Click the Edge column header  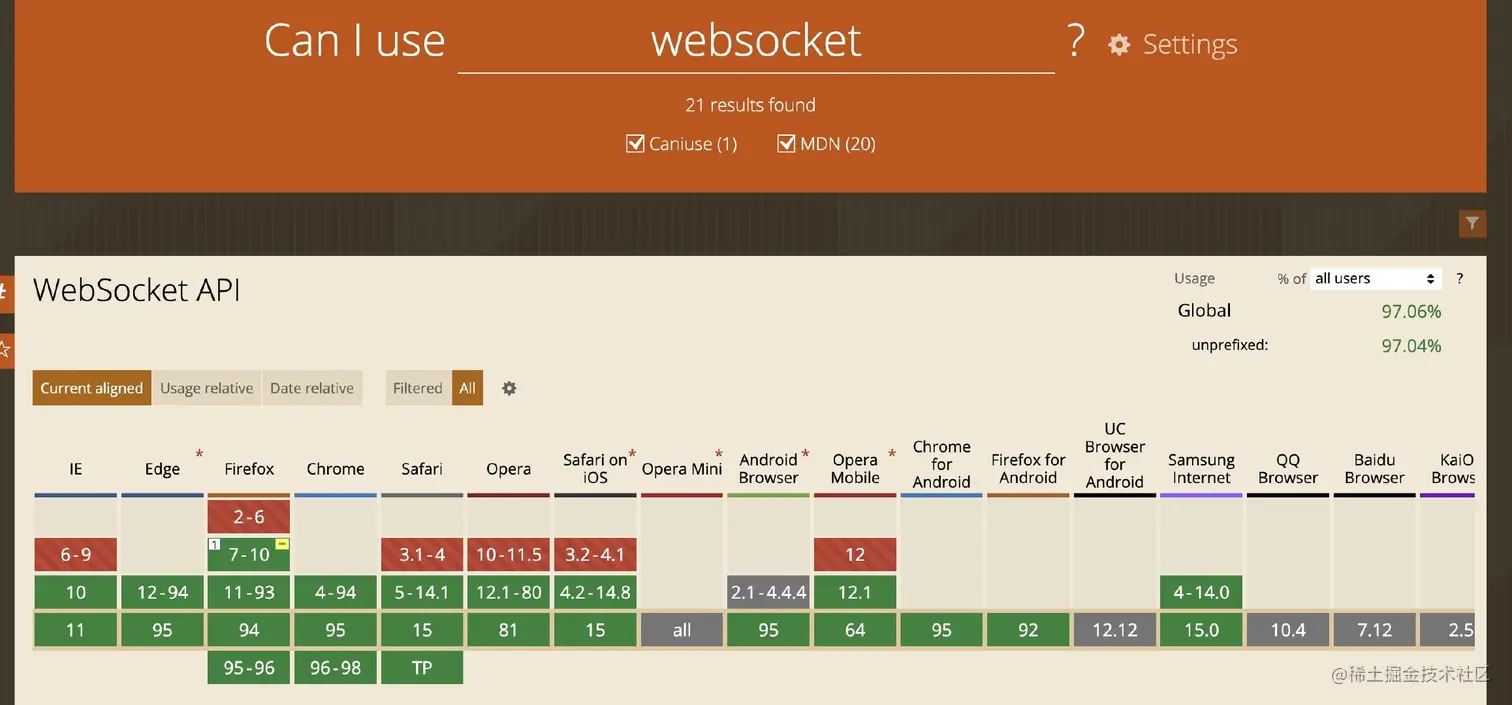[x=162, y=469]
